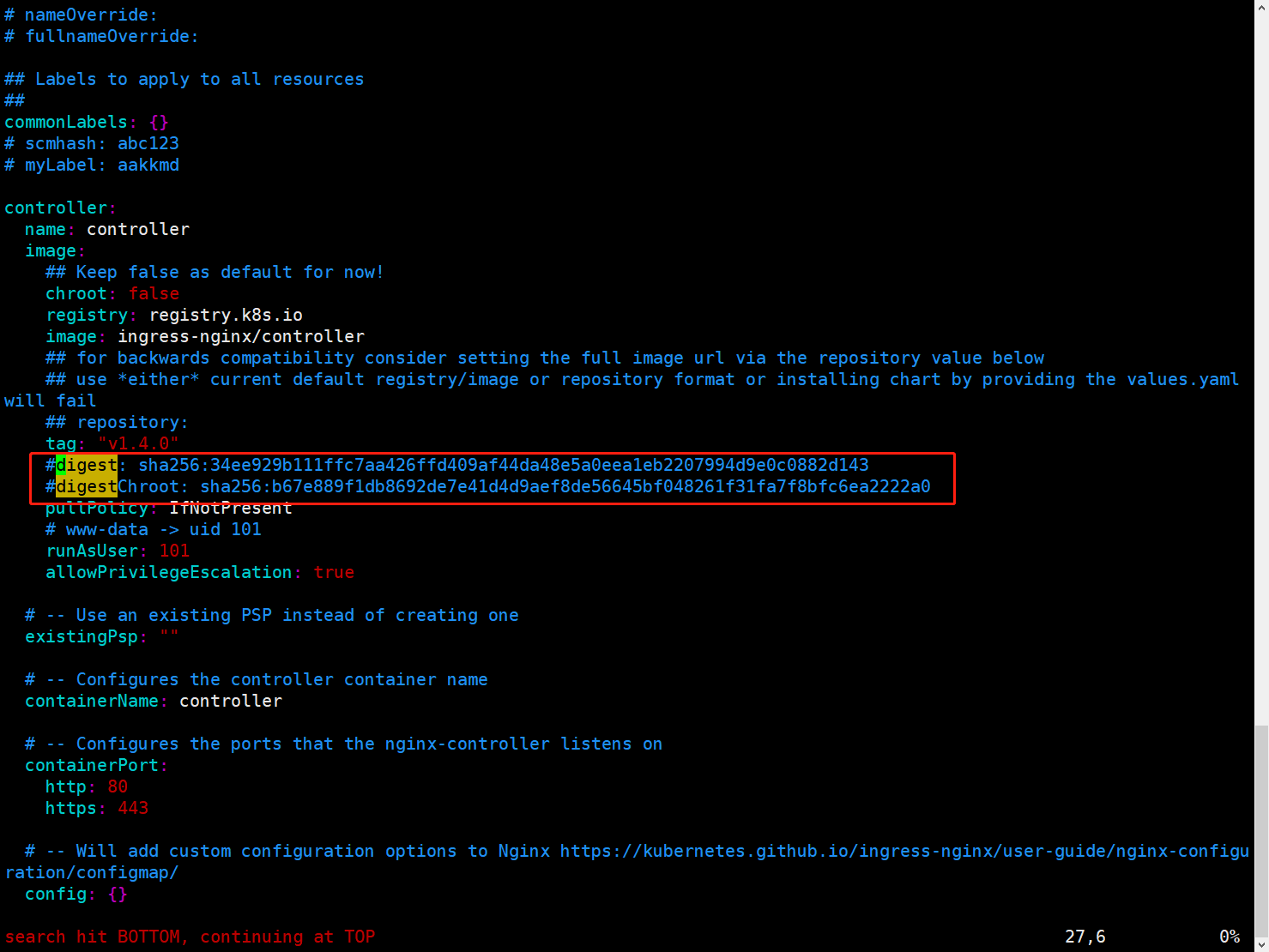Click the 'search hit BOTTOM' status message
Screen dimensions: 1269x952
[190, 937]
